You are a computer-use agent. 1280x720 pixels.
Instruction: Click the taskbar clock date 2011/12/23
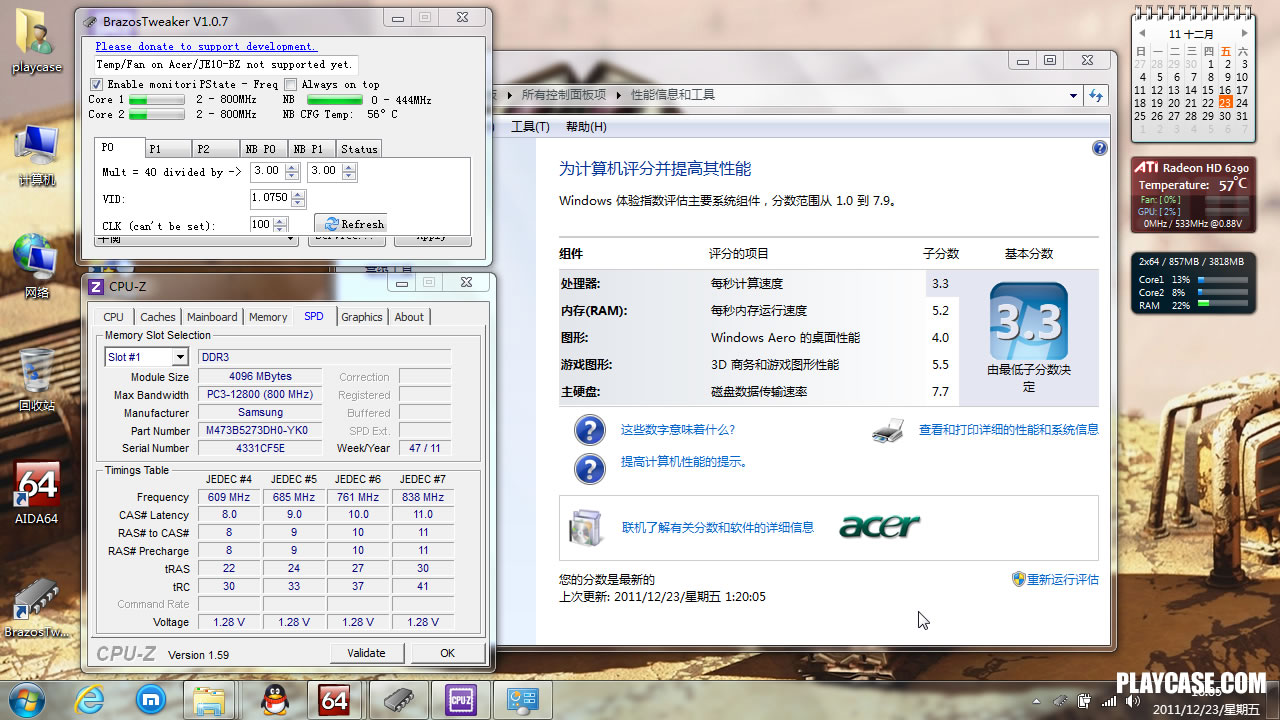[x=1206, y=709]
